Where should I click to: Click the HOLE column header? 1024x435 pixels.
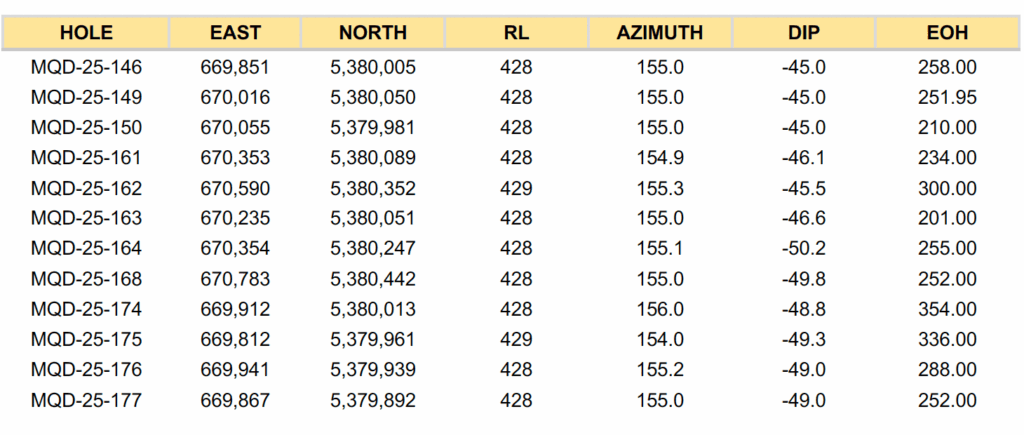click(86, 33)
